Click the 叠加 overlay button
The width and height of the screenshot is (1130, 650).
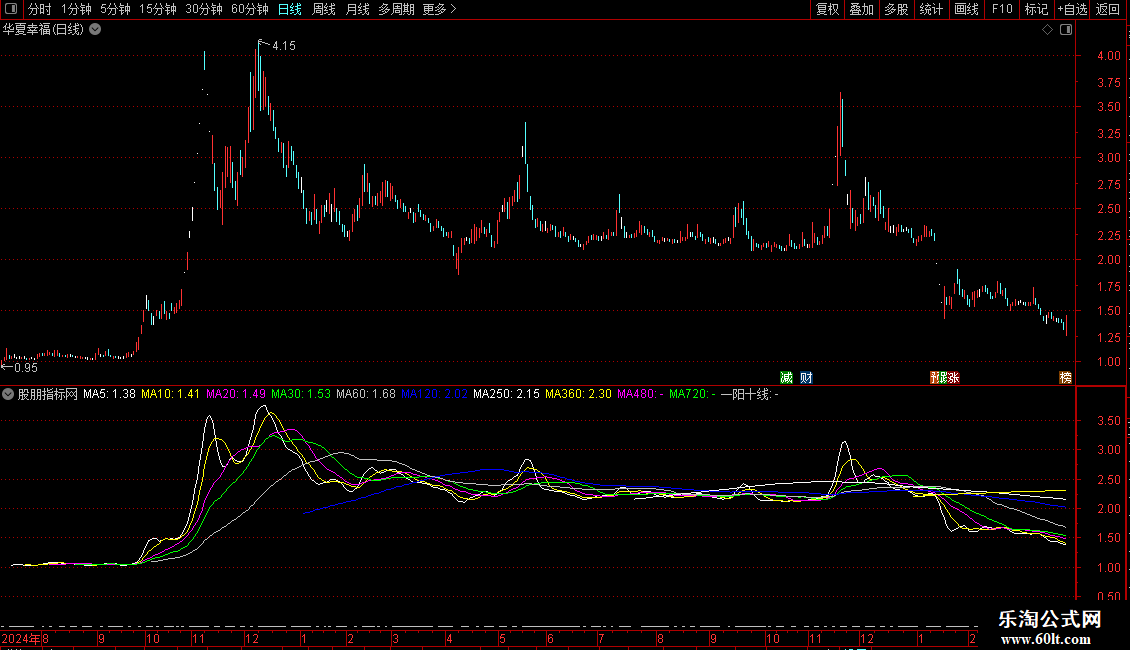coord(862,9)
